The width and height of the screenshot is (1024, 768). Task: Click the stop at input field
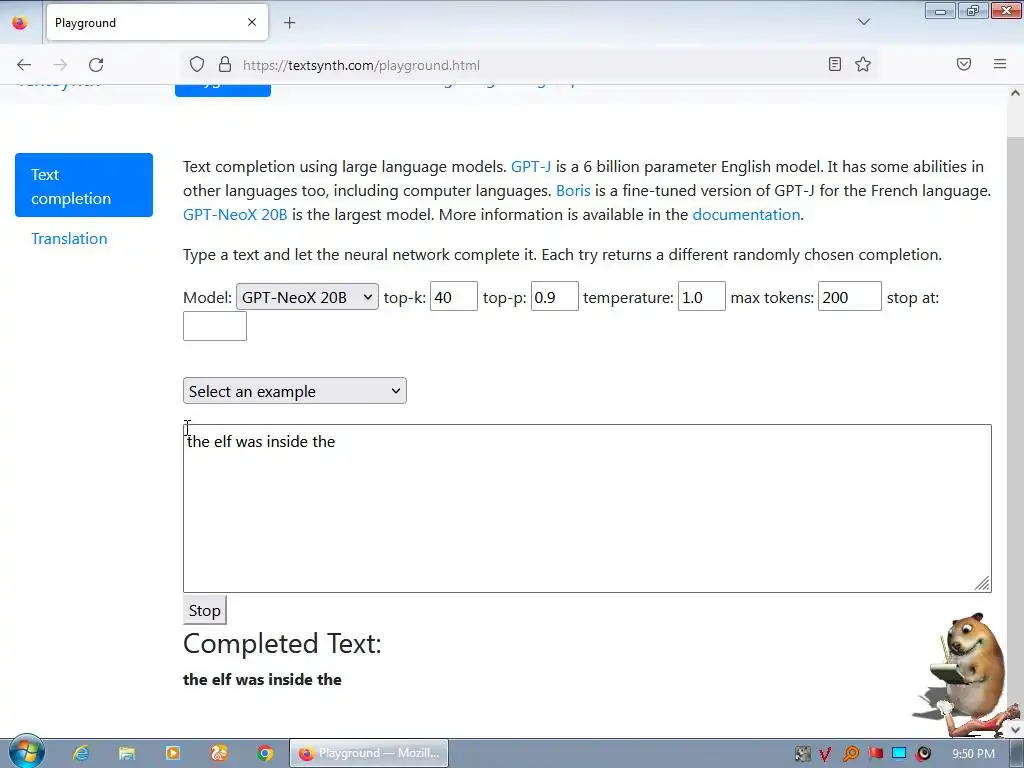(x=215, y=326)
